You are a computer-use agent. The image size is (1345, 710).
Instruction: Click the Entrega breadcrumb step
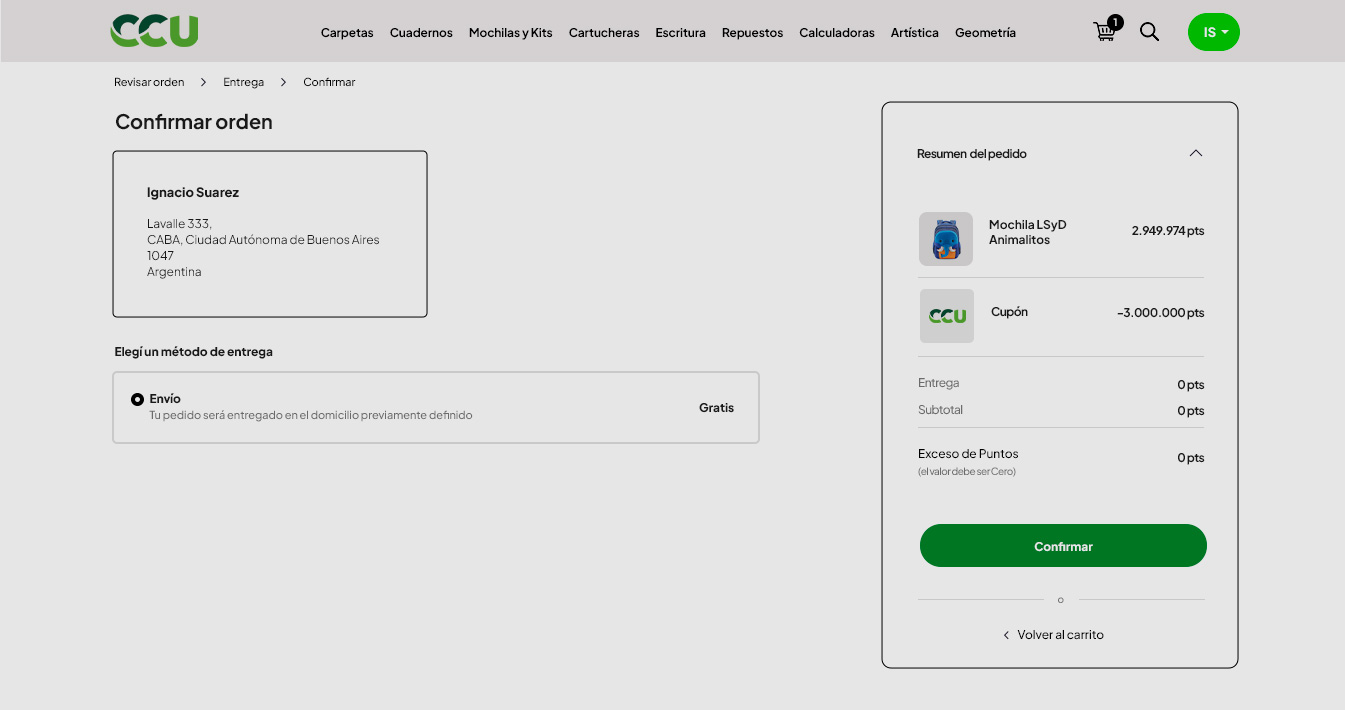(243, 82)
